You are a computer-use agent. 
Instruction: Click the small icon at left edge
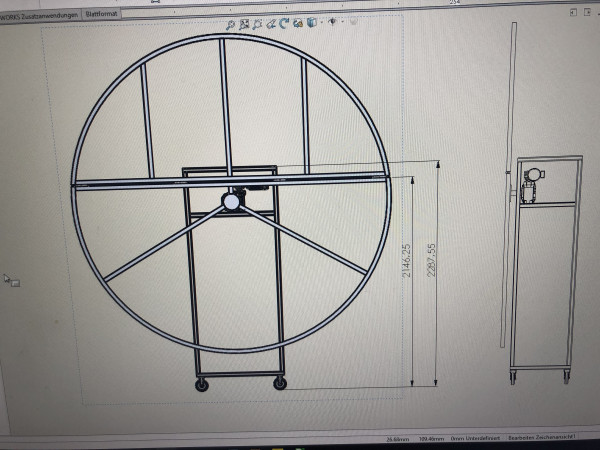point(12,281)
